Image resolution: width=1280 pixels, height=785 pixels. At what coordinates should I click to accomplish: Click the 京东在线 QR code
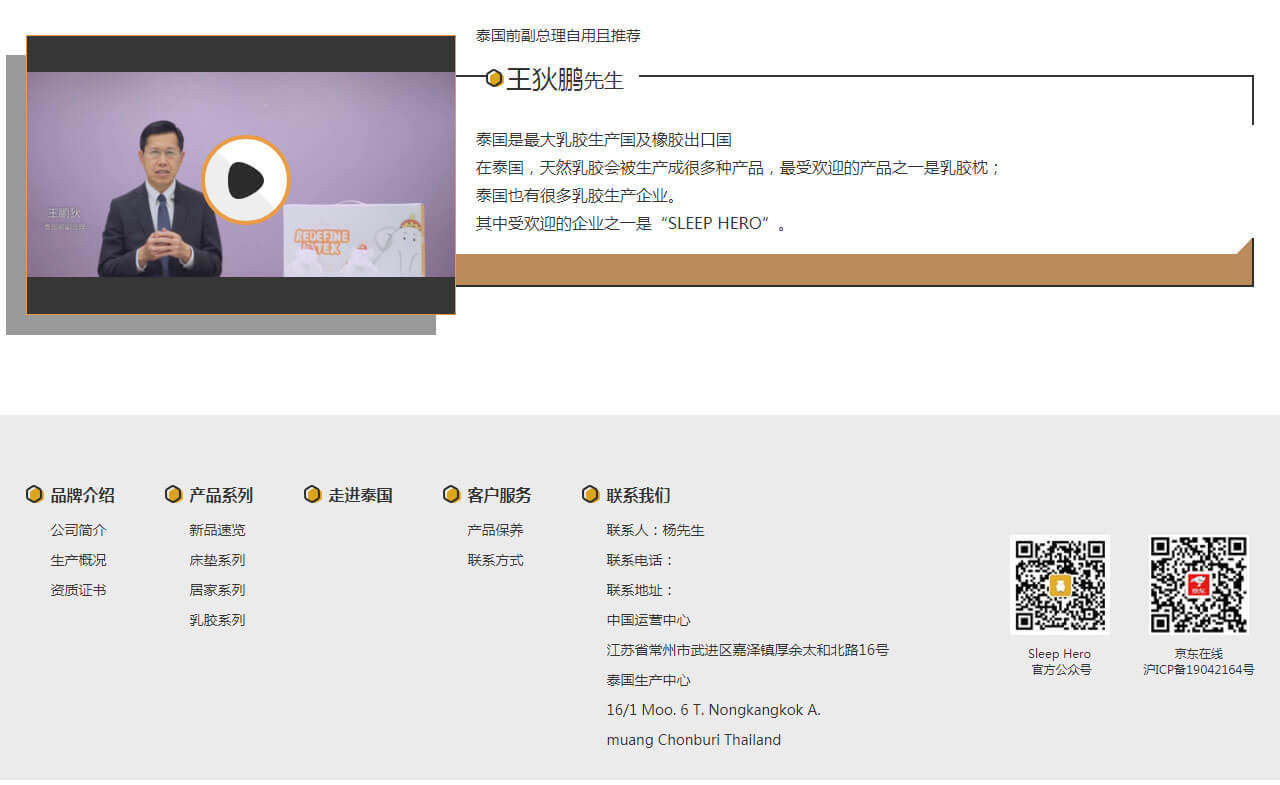(1198, 585)
